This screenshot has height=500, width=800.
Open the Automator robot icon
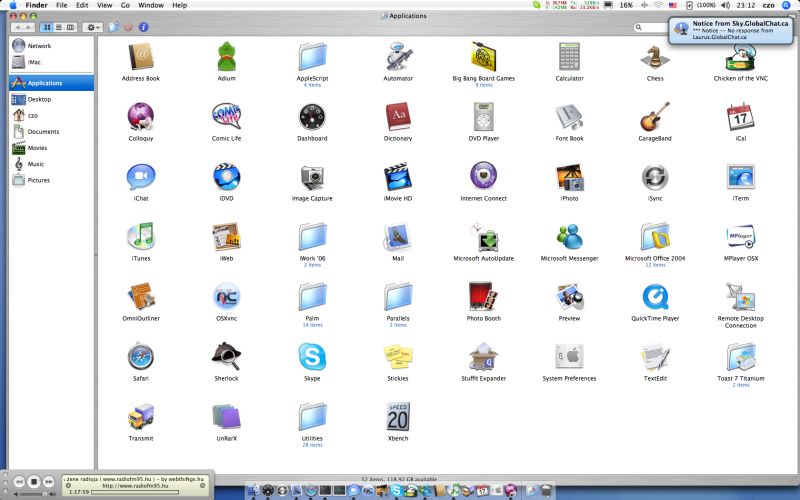click(398, 57)
